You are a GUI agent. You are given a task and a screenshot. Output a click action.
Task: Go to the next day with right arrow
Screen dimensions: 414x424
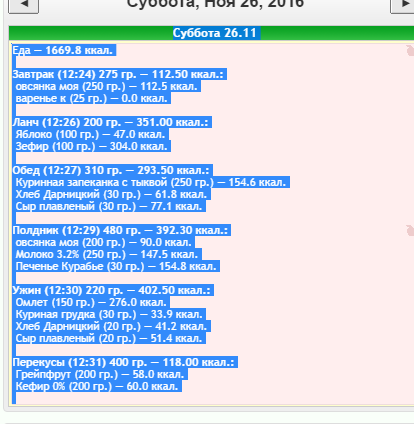tap(403, 5)
